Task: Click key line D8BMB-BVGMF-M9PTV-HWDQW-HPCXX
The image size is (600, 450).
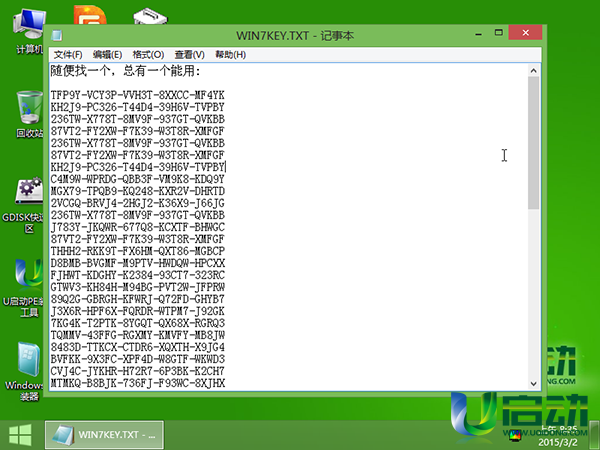Action: [x=138, y=263]
